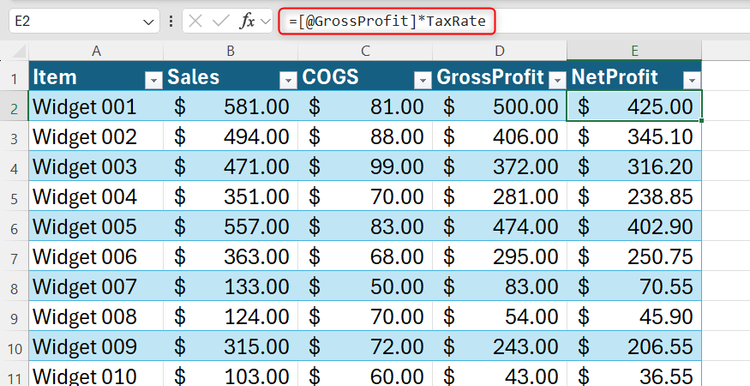Open the Item column filter dropdown
The image size is (750, 386).
(154, 81)
